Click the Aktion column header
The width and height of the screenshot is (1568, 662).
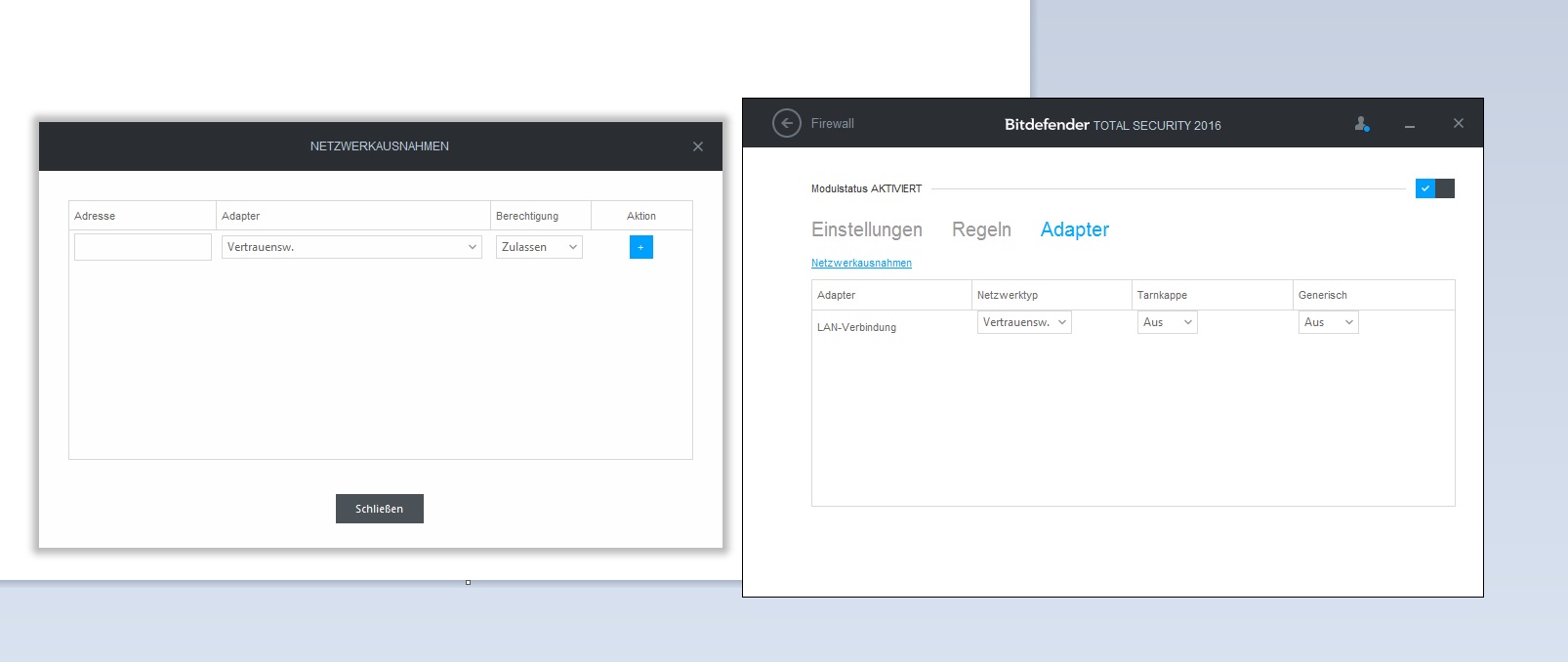641,216
